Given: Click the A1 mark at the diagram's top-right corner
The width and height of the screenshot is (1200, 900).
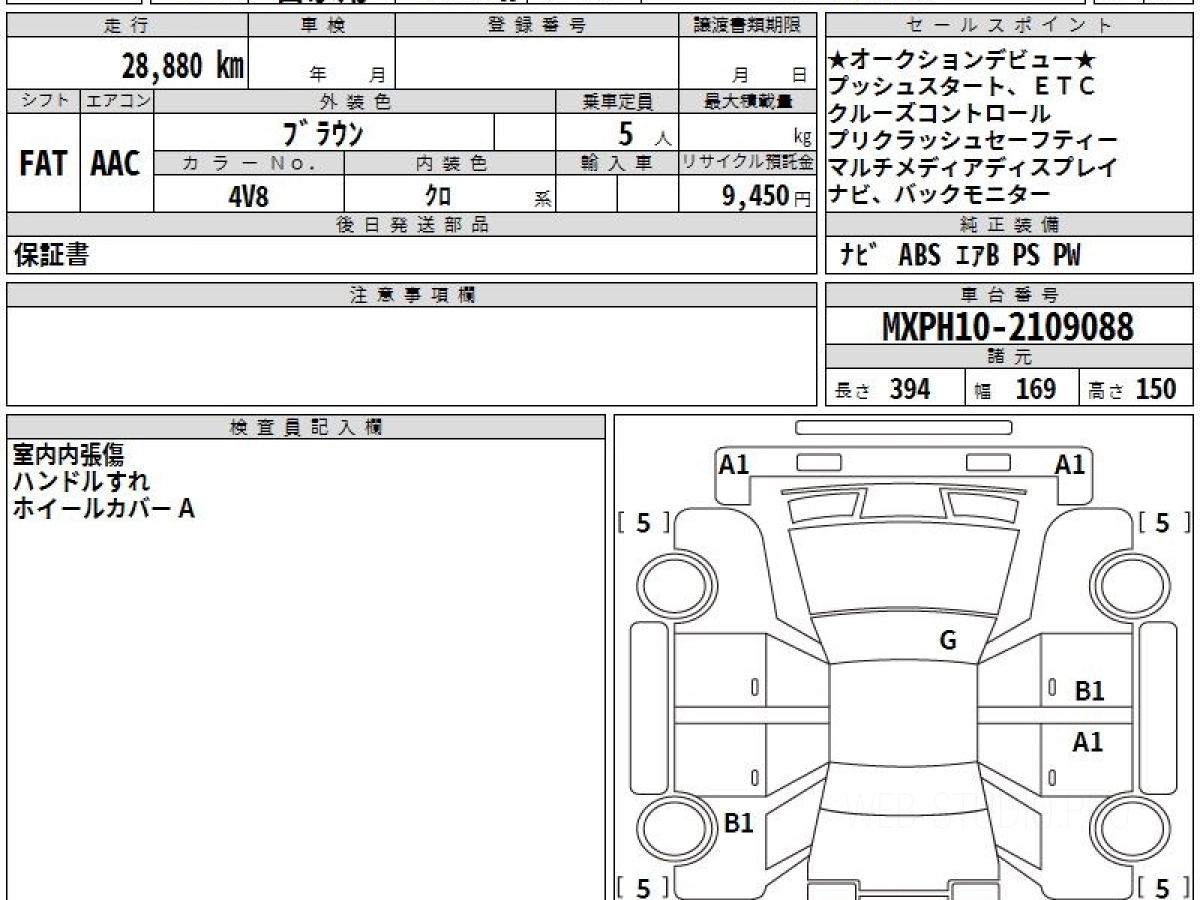Looking at the screenshot, I should coord(1070,464).
